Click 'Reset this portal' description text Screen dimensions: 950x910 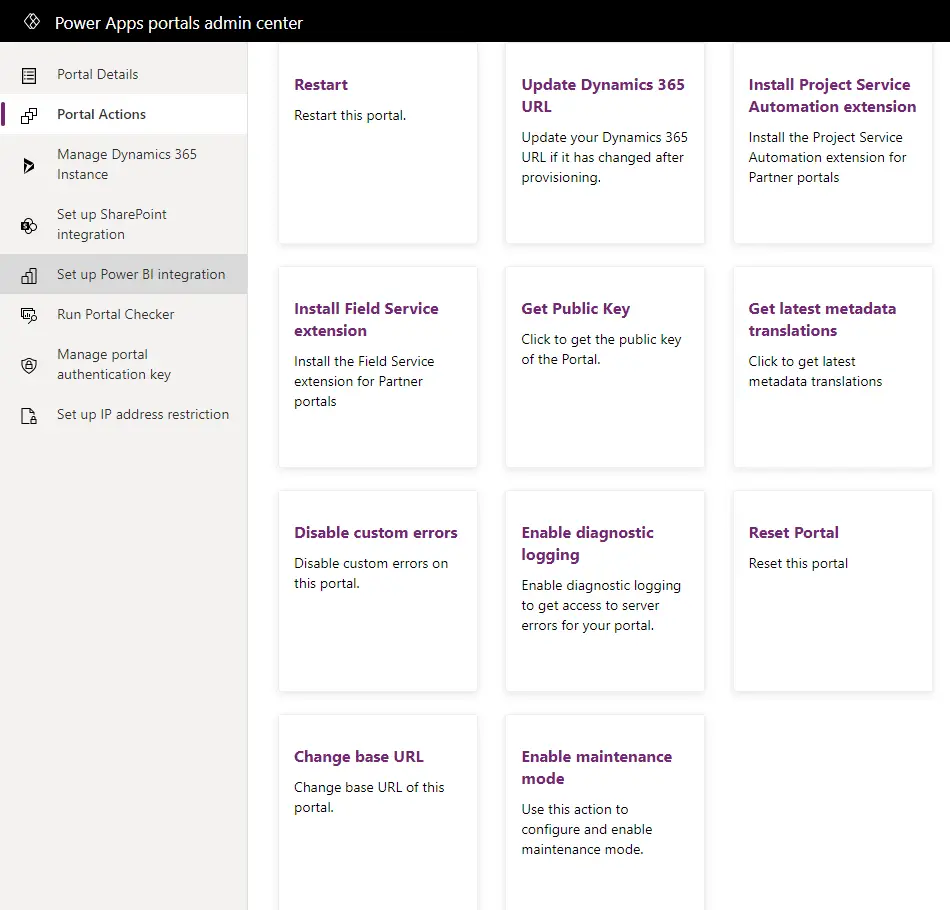point(798,563)
